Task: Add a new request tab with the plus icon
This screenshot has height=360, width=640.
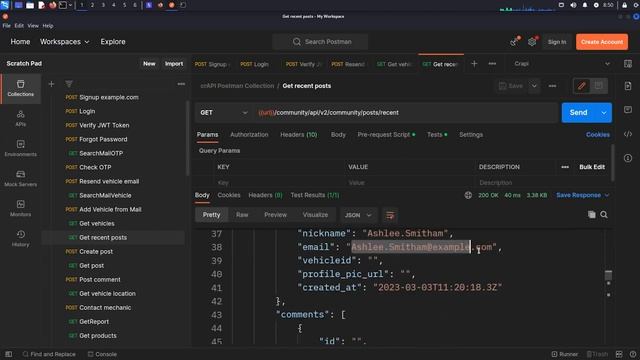Action: click(x=474, y=64)
